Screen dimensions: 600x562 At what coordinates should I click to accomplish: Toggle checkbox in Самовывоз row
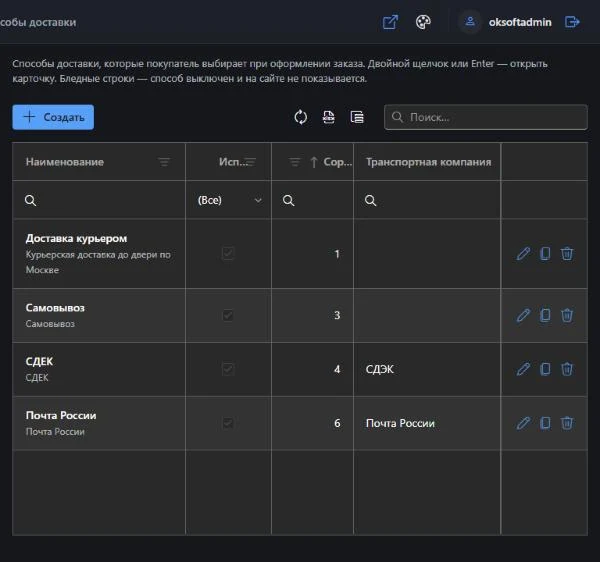coord(228,315)
